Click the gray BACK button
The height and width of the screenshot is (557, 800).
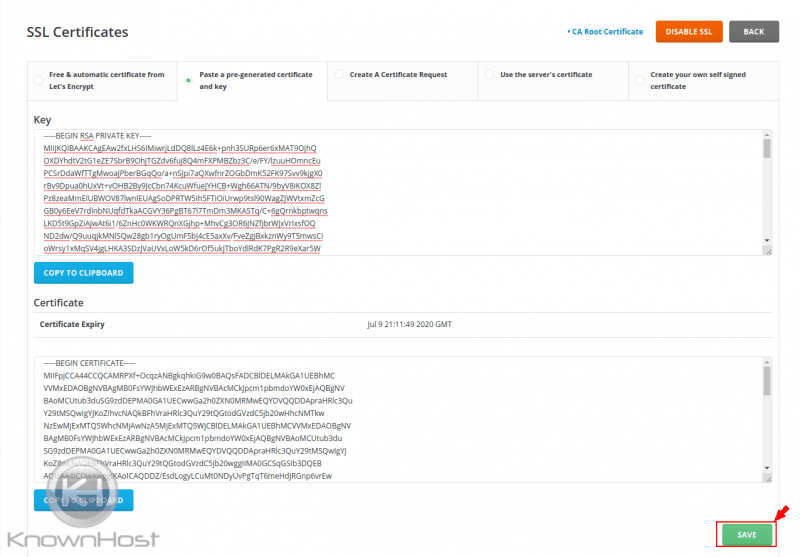tap(753, 32)
